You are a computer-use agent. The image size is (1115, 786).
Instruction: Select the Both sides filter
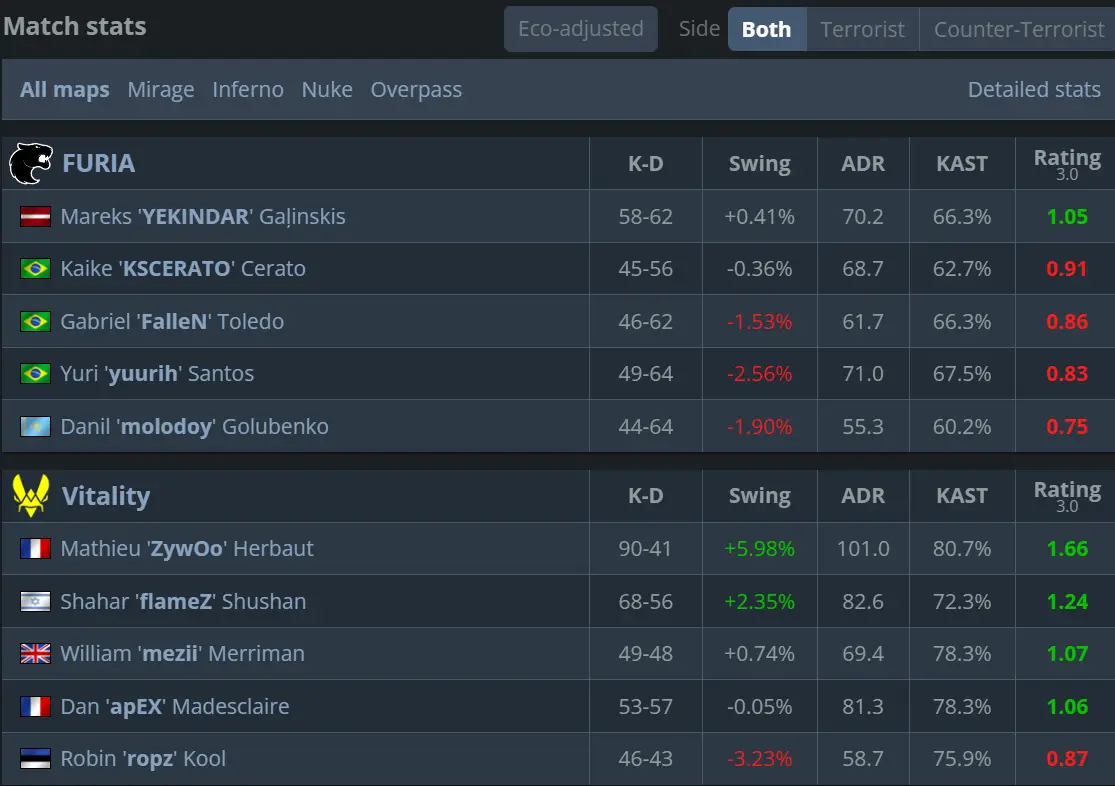pyautogui.click(x=766, y=29)
